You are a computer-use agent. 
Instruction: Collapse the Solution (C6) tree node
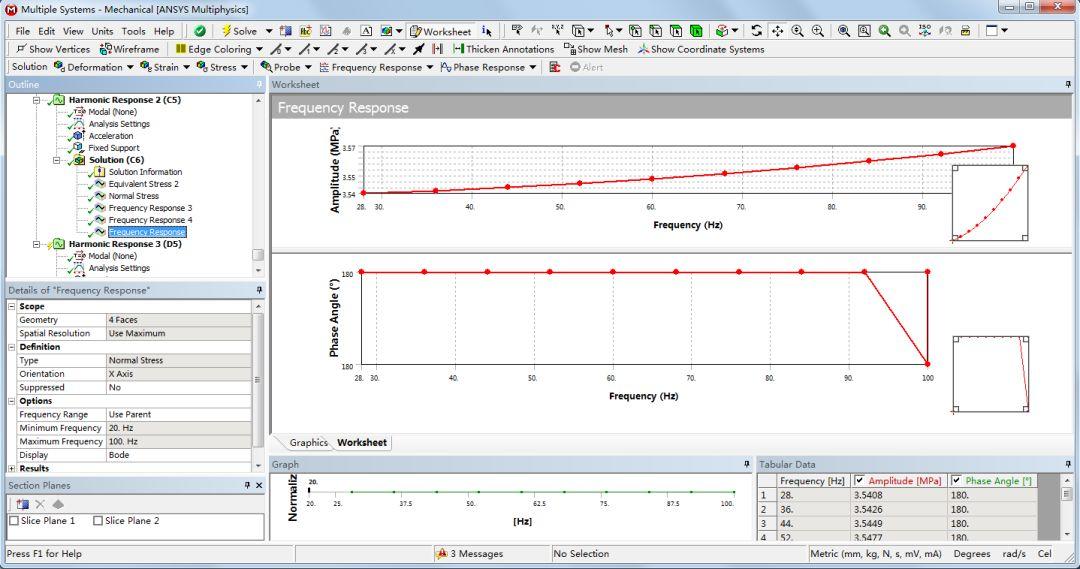(56, 160)
